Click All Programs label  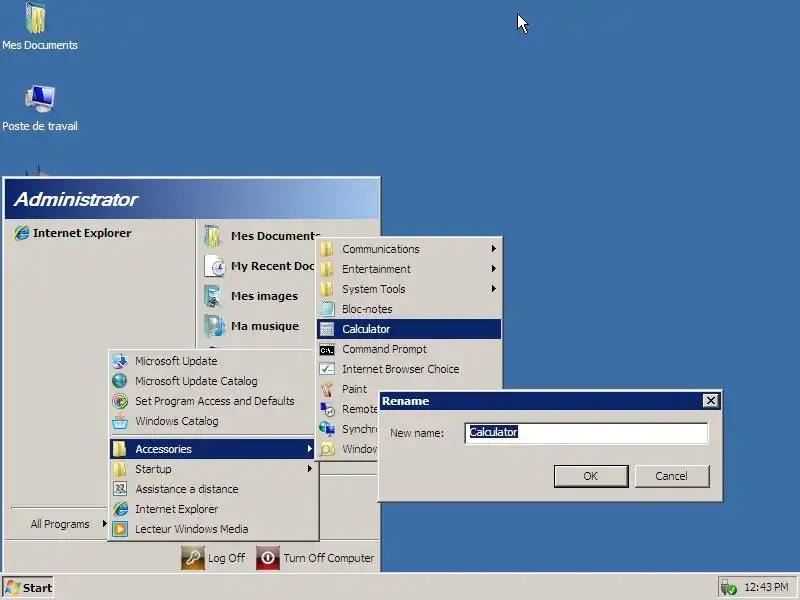tap(60, 524)
